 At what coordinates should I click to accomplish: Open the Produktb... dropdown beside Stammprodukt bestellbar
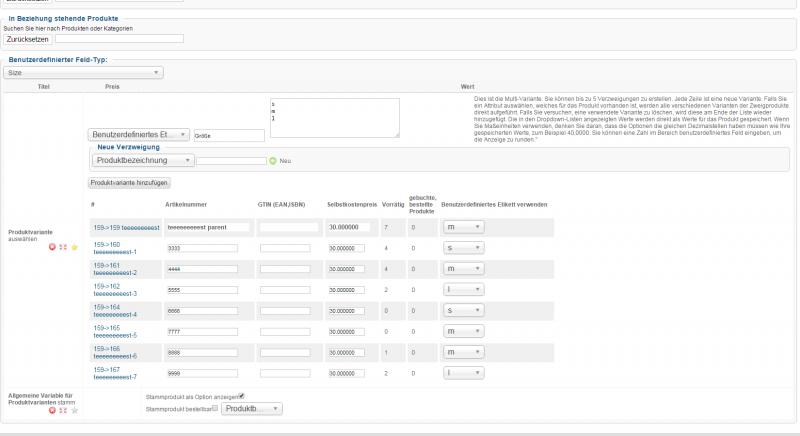coord(251,409)
